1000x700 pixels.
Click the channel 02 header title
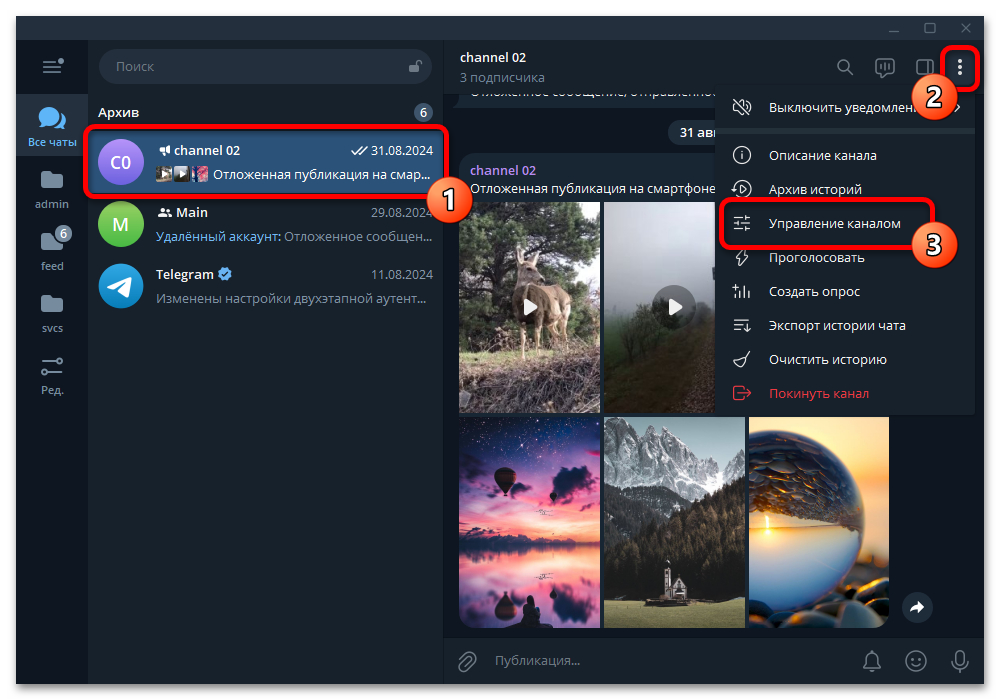pos(493,57)
